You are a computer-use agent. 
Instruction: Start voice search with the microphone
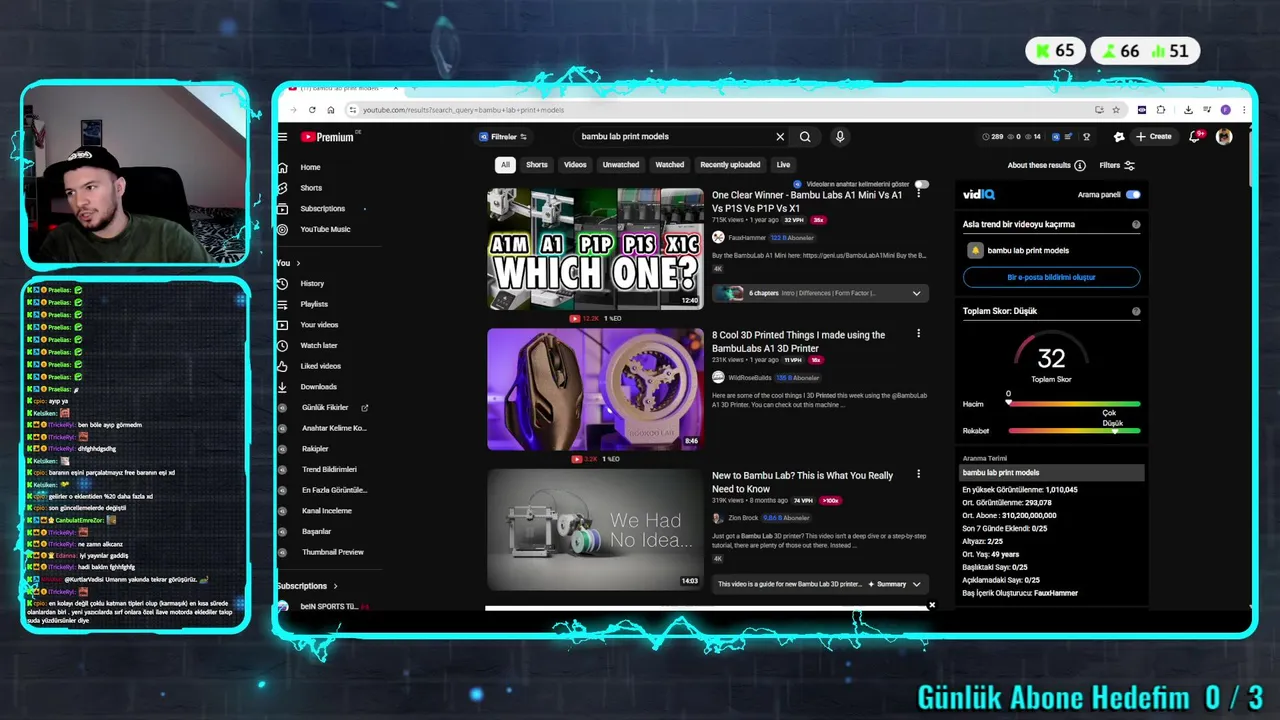[x=840, y=137]
